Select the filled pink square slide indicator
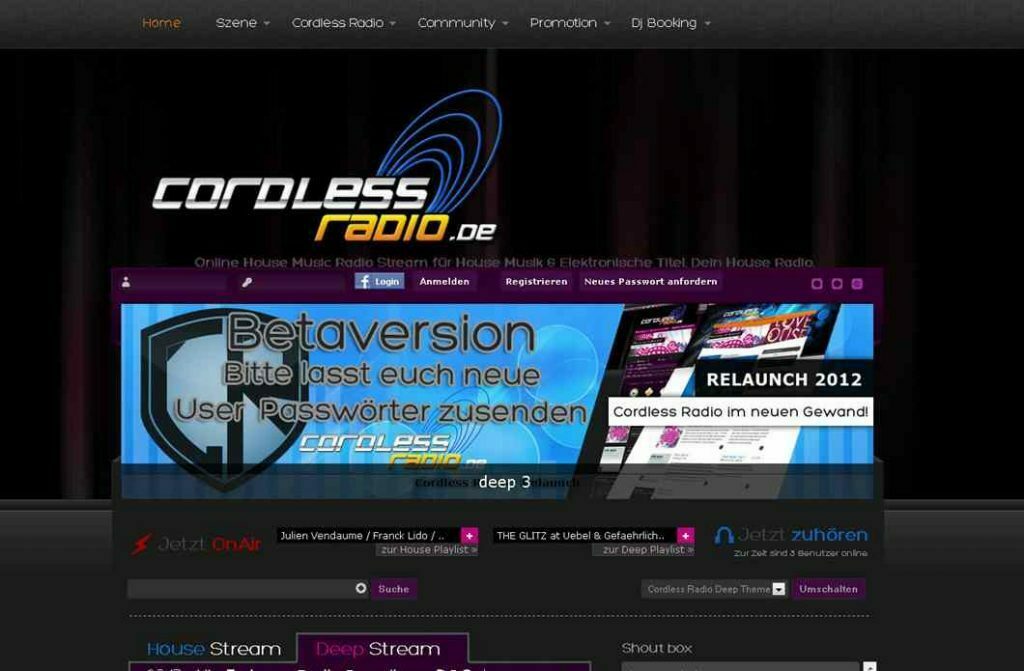1024x671 pixels. pos(857,284)
